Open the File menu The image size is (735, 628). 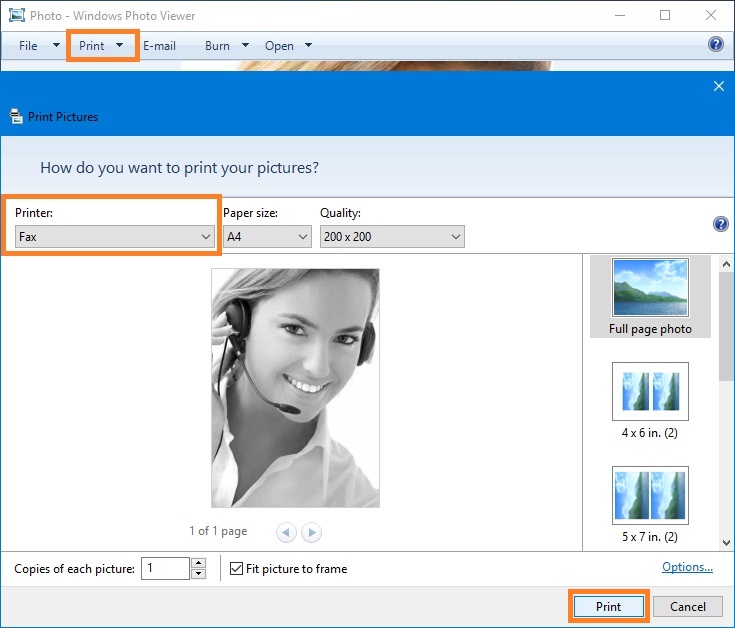(28, 45)
